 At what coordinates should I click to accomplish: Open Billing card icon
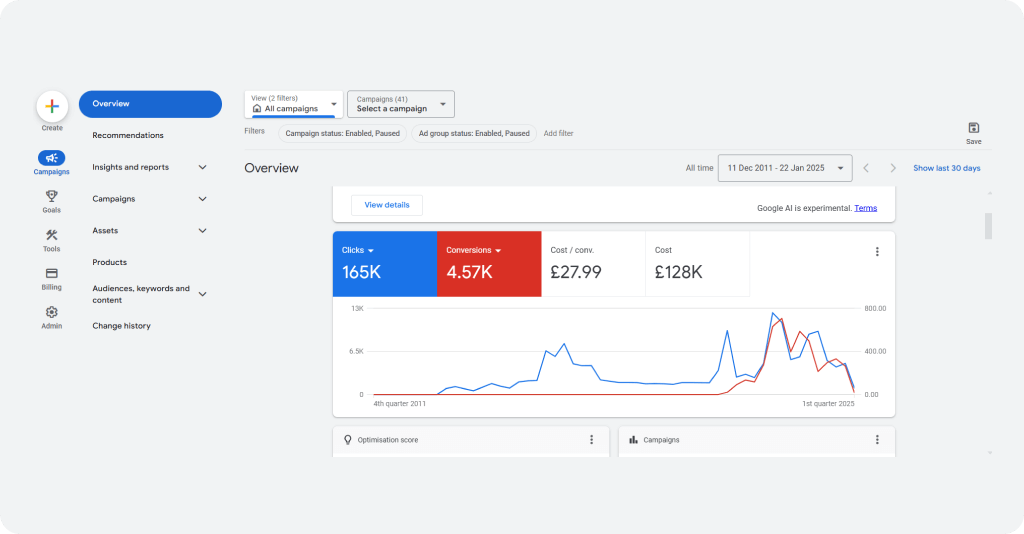52,273
